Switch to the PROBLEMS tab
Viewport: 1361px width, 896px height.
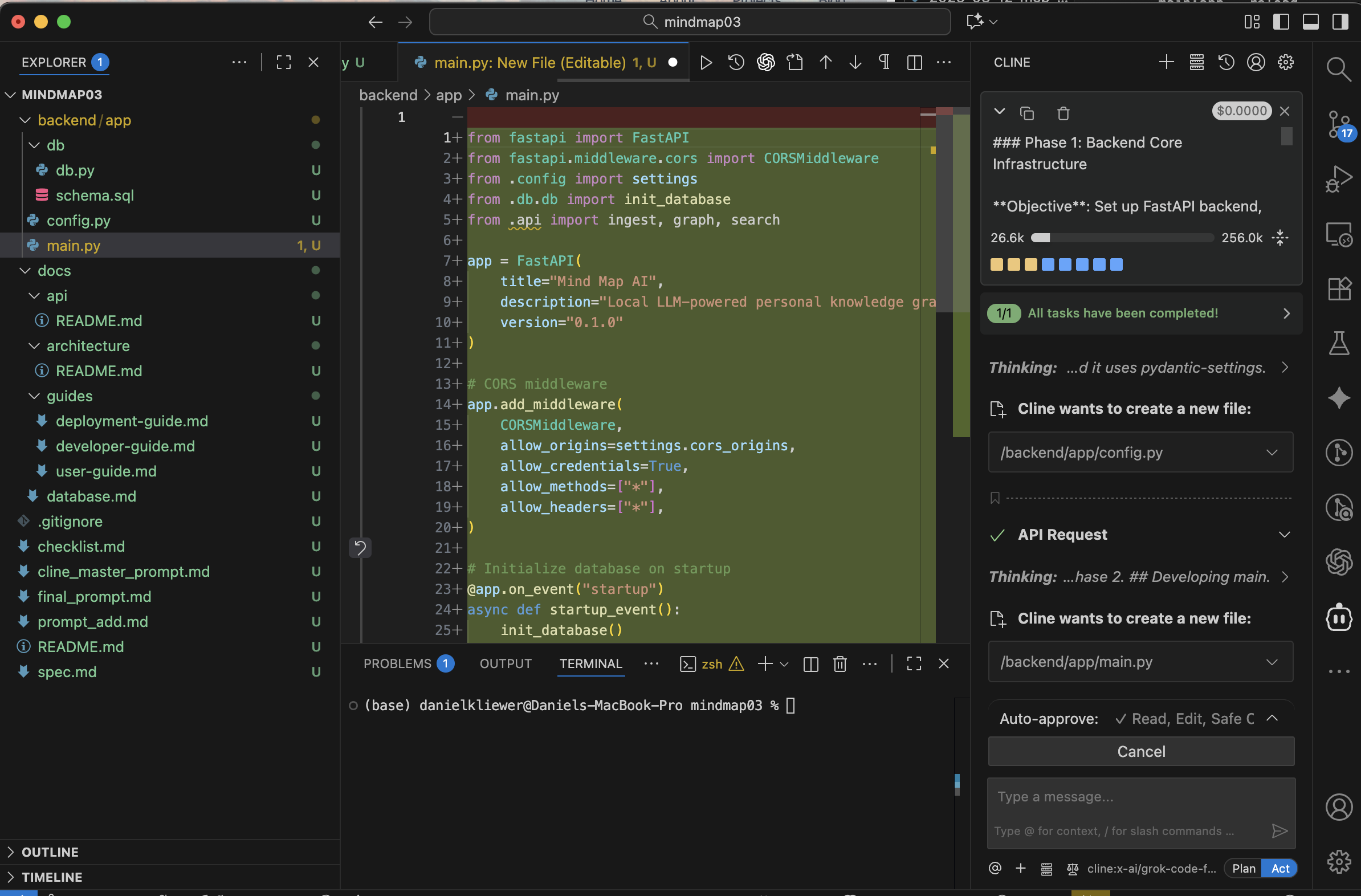(x=397, y=663)
